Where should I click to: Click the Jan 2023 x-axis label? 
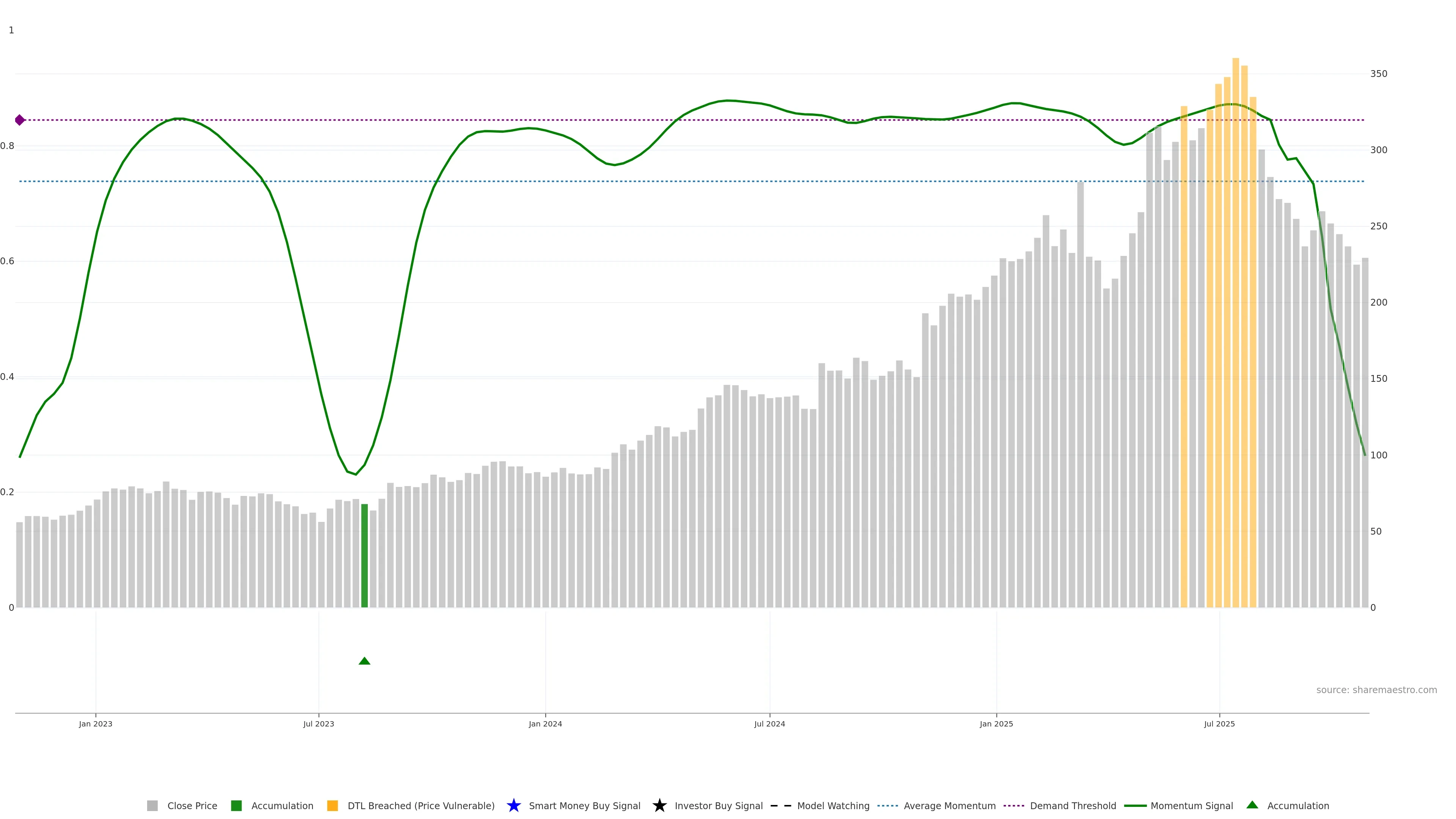[96, 723]
